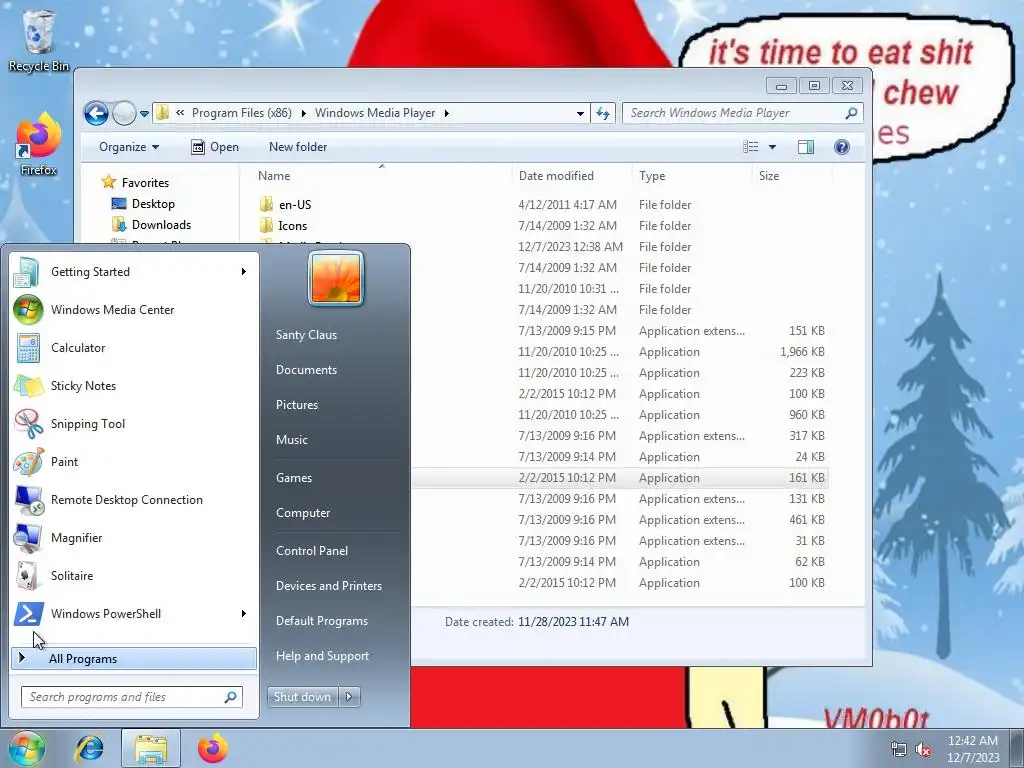The image size is (1024, 768).
Task: Sort by Size column header
Action: [792, 176]
